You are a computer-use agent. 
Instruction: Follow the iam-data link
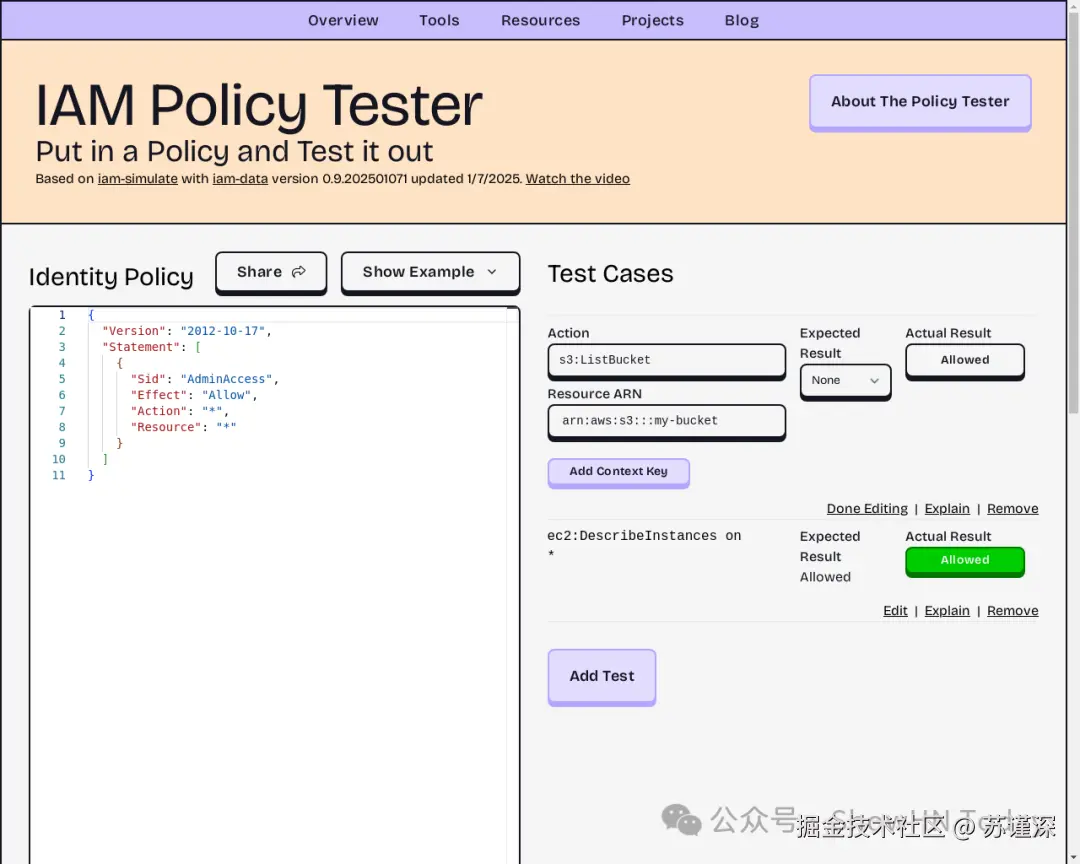(x=240, y=179)
